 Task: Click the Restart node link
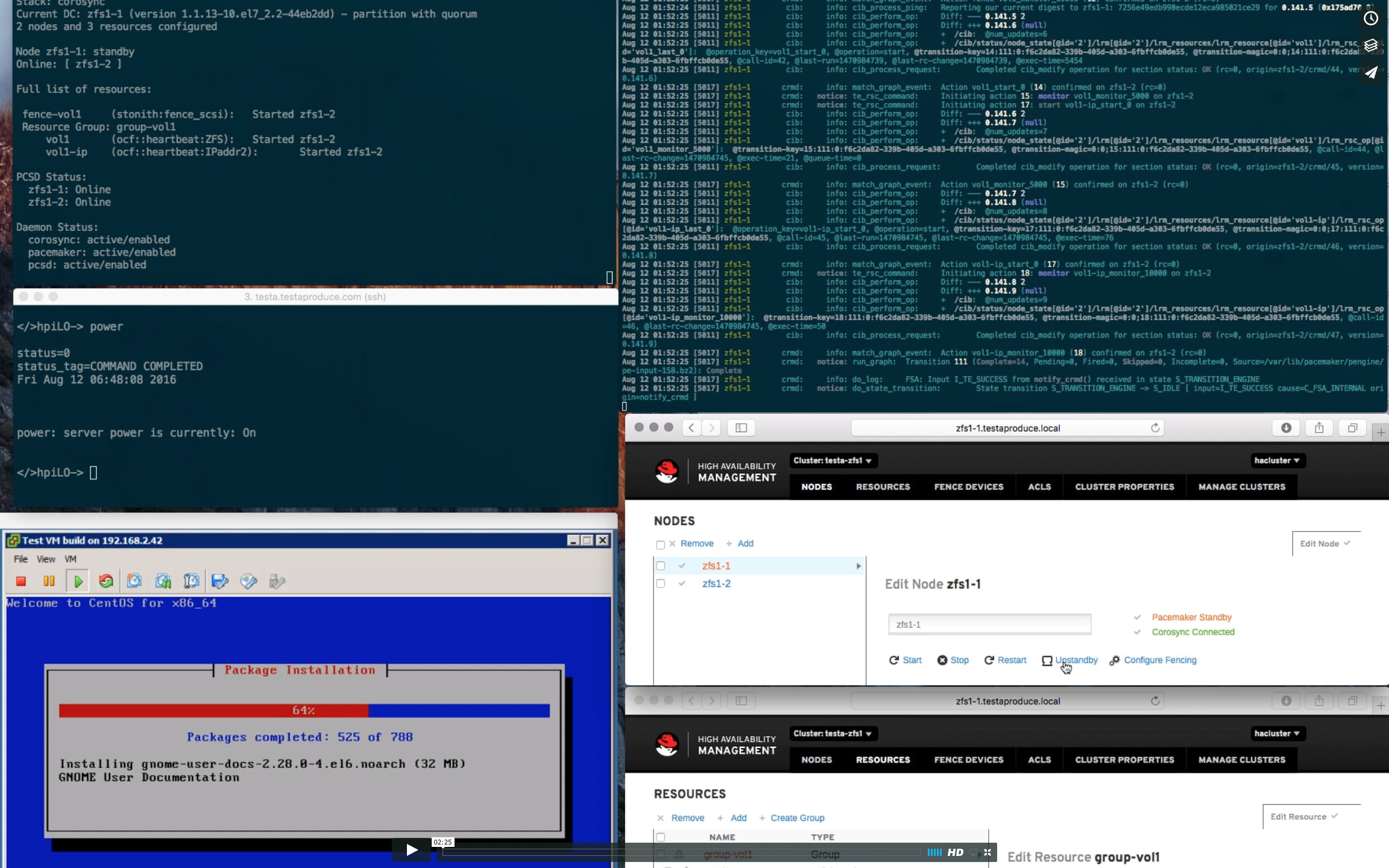[1005, 660]
